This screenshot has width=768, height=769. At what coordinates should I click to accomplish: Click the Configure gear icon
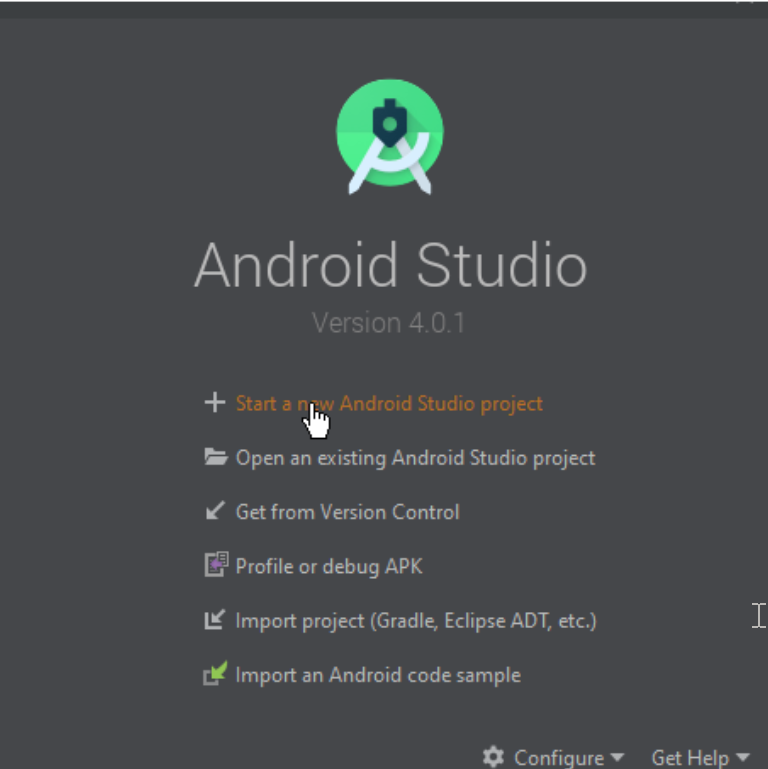[x=493, y=757]
